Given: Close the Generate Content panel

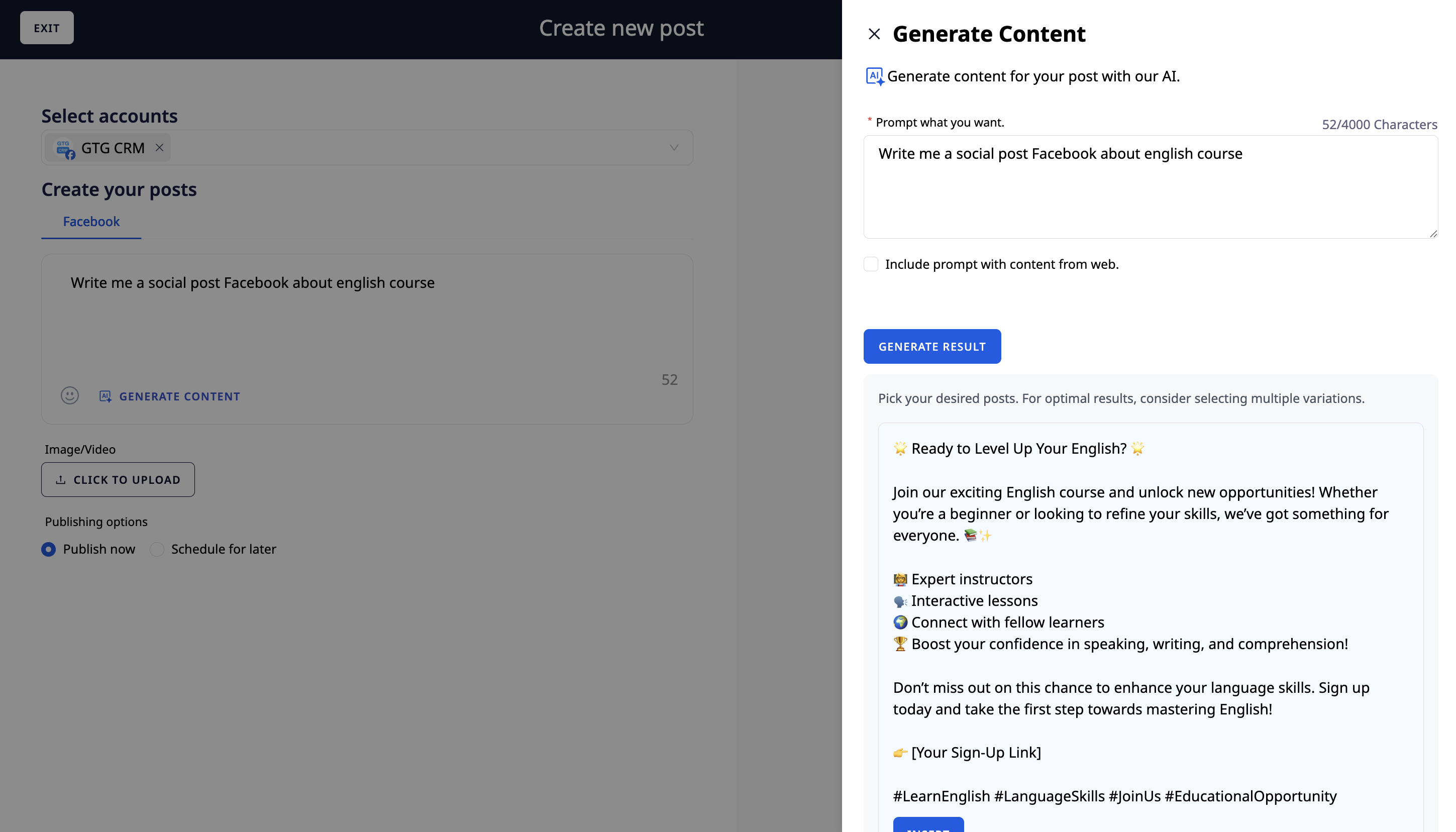Looking at the screenshot, I should point(874,34).
